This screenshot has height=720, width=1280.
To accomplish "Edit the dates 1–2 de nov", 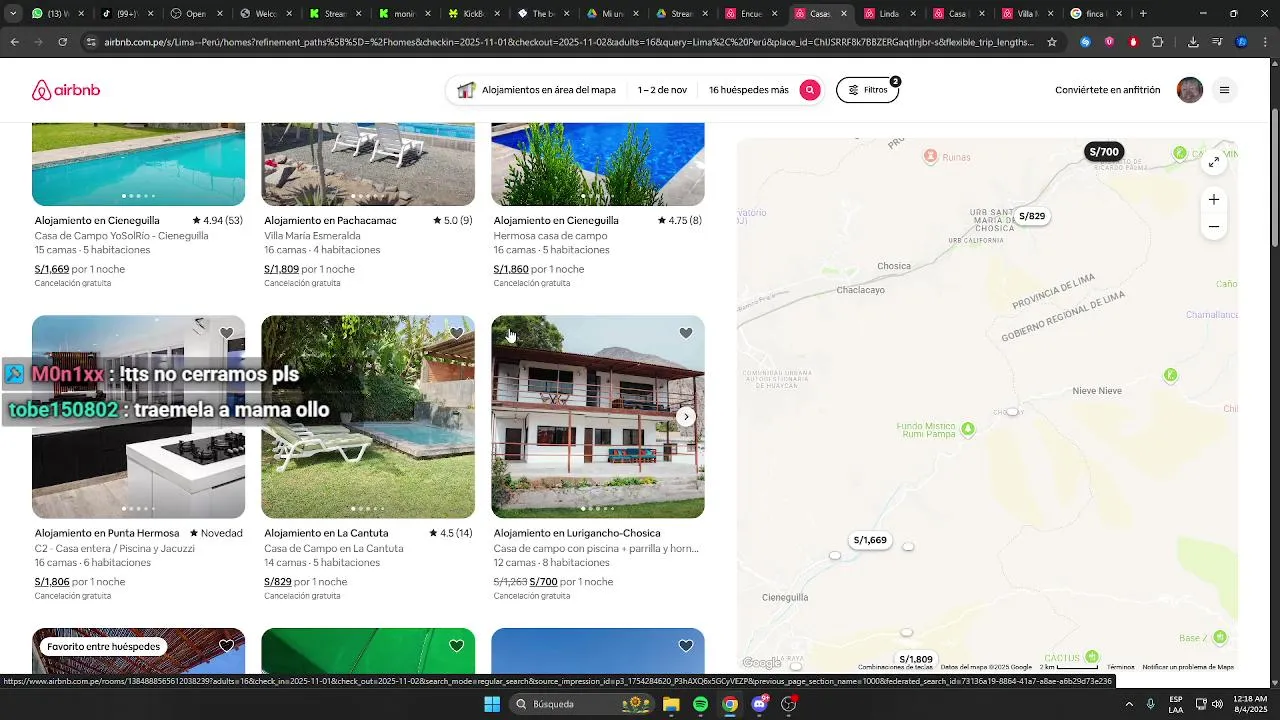I will 662,90.
